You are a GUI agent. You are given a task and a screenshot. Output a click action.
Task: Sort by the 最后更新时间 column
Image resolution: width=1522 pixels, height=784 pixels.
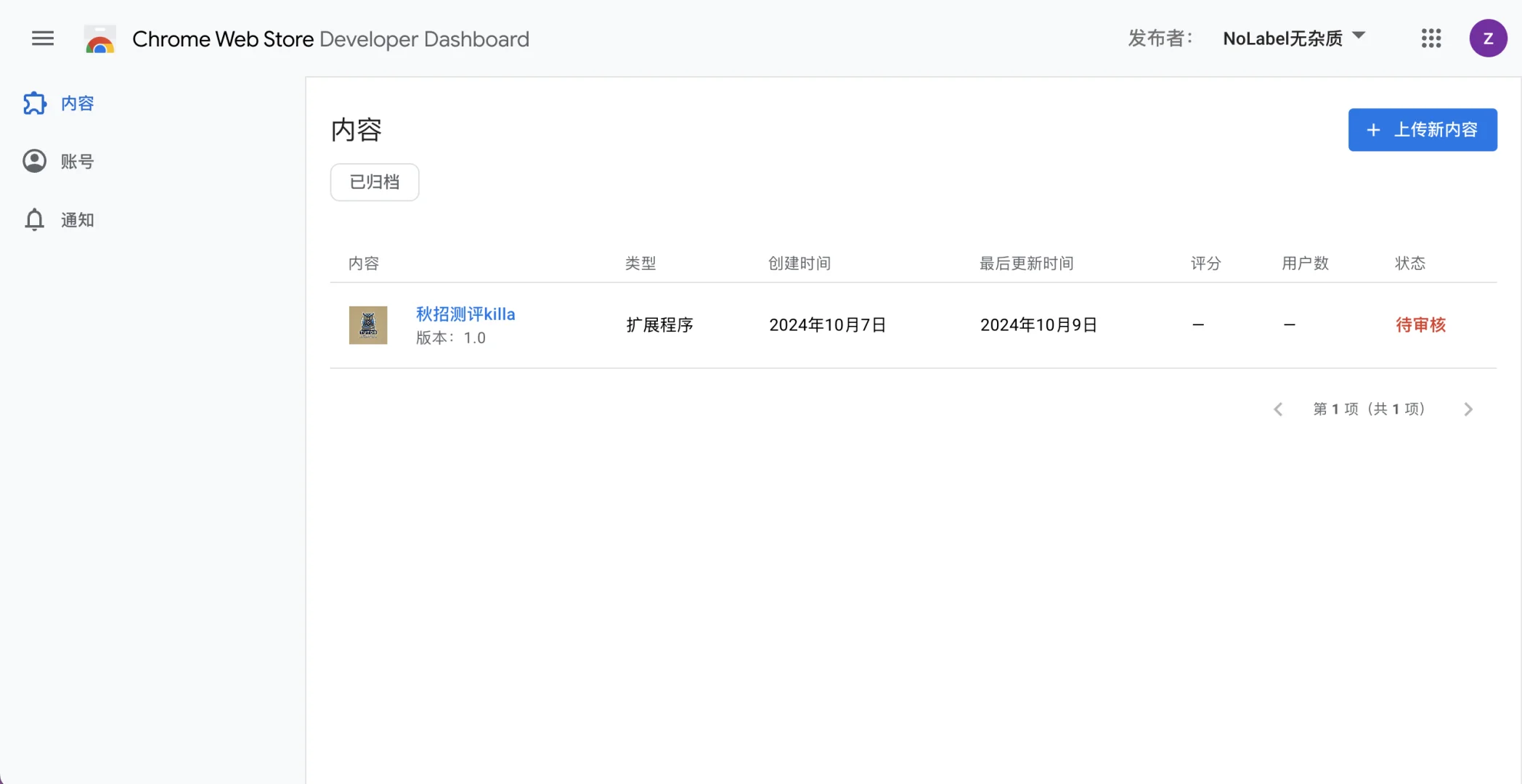click(x=1026, y=263)
